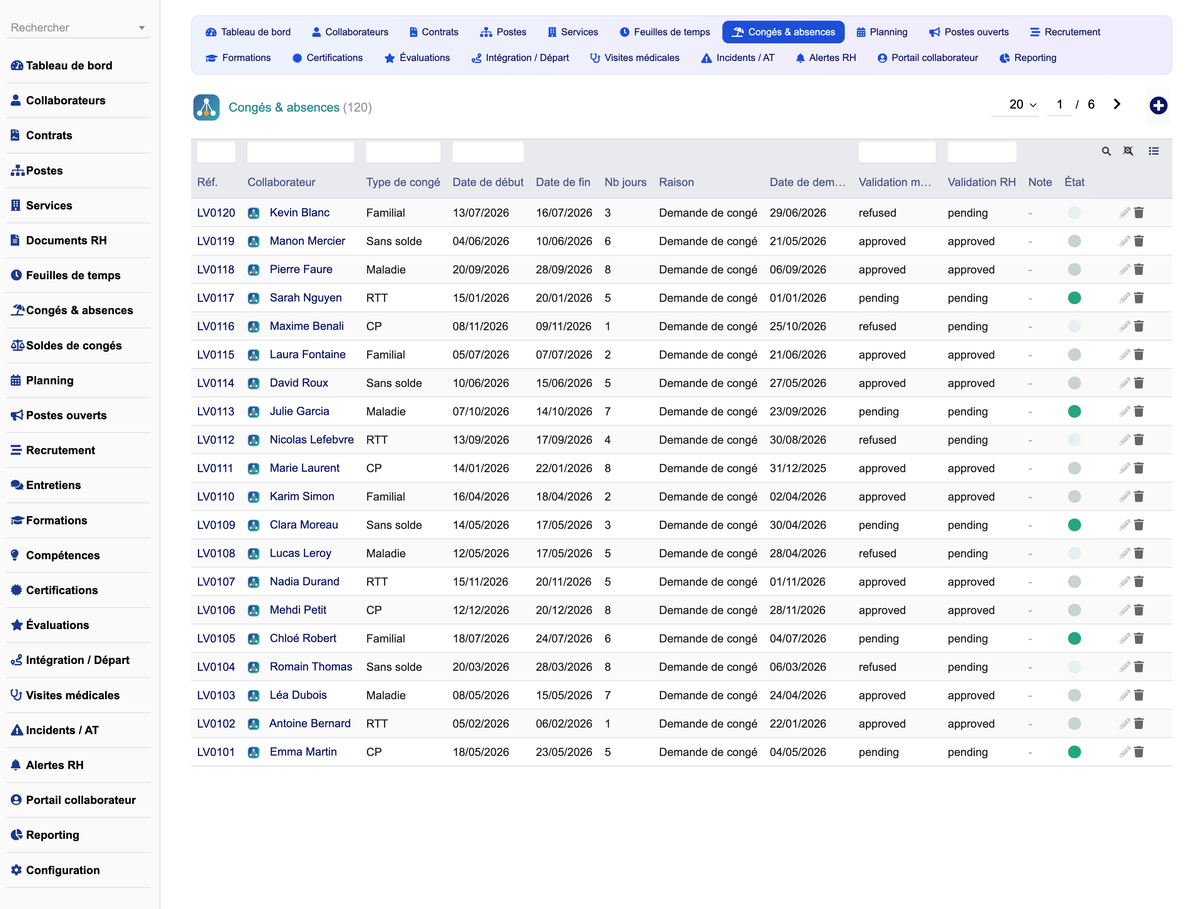Toggle the grey status dot for LV0118
This screenshot has height=909, width=1200.
click(1074, 269)
